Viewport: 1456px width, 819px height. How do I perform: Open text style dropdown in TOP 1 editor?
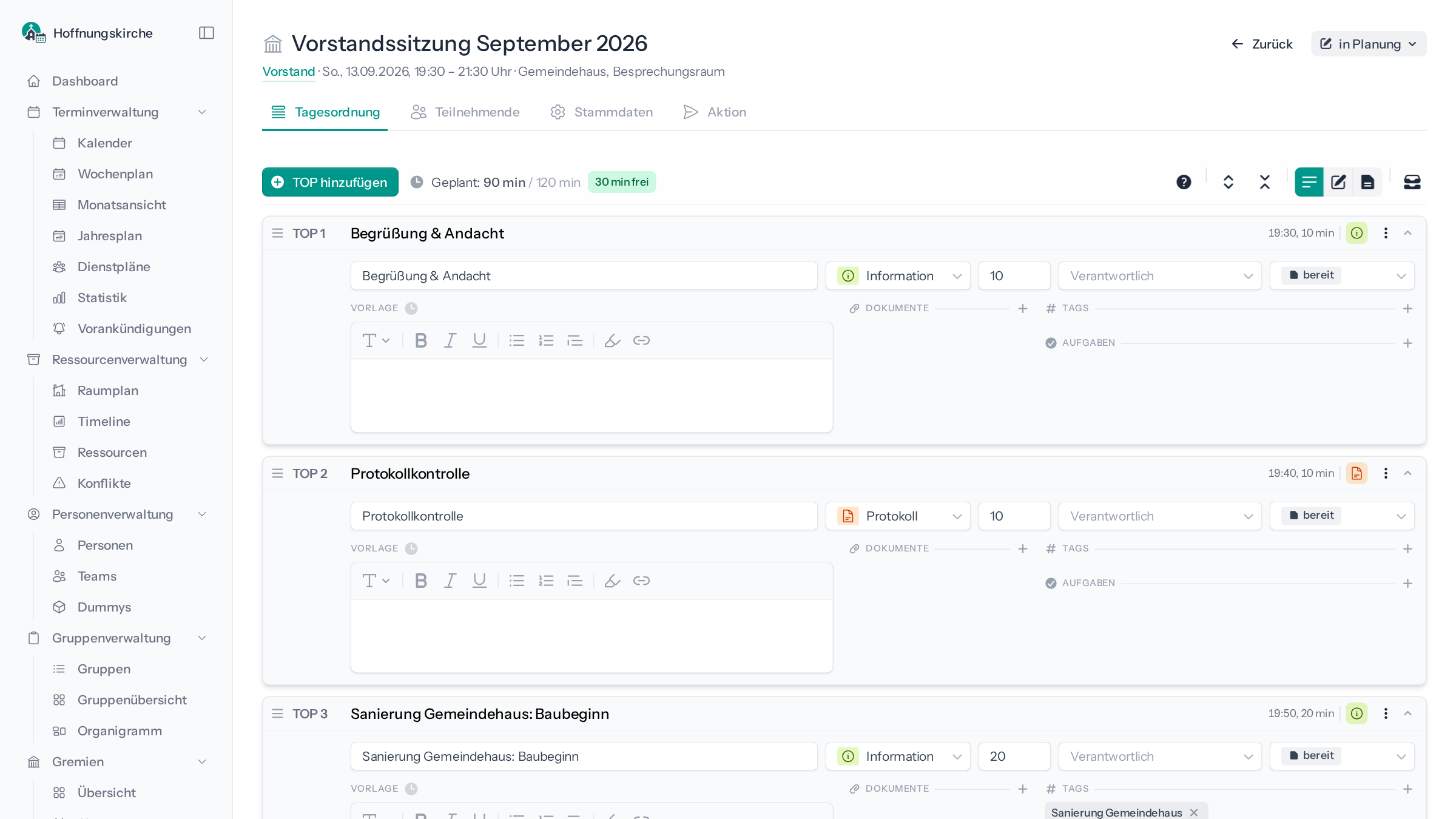[x=376, y=341]
